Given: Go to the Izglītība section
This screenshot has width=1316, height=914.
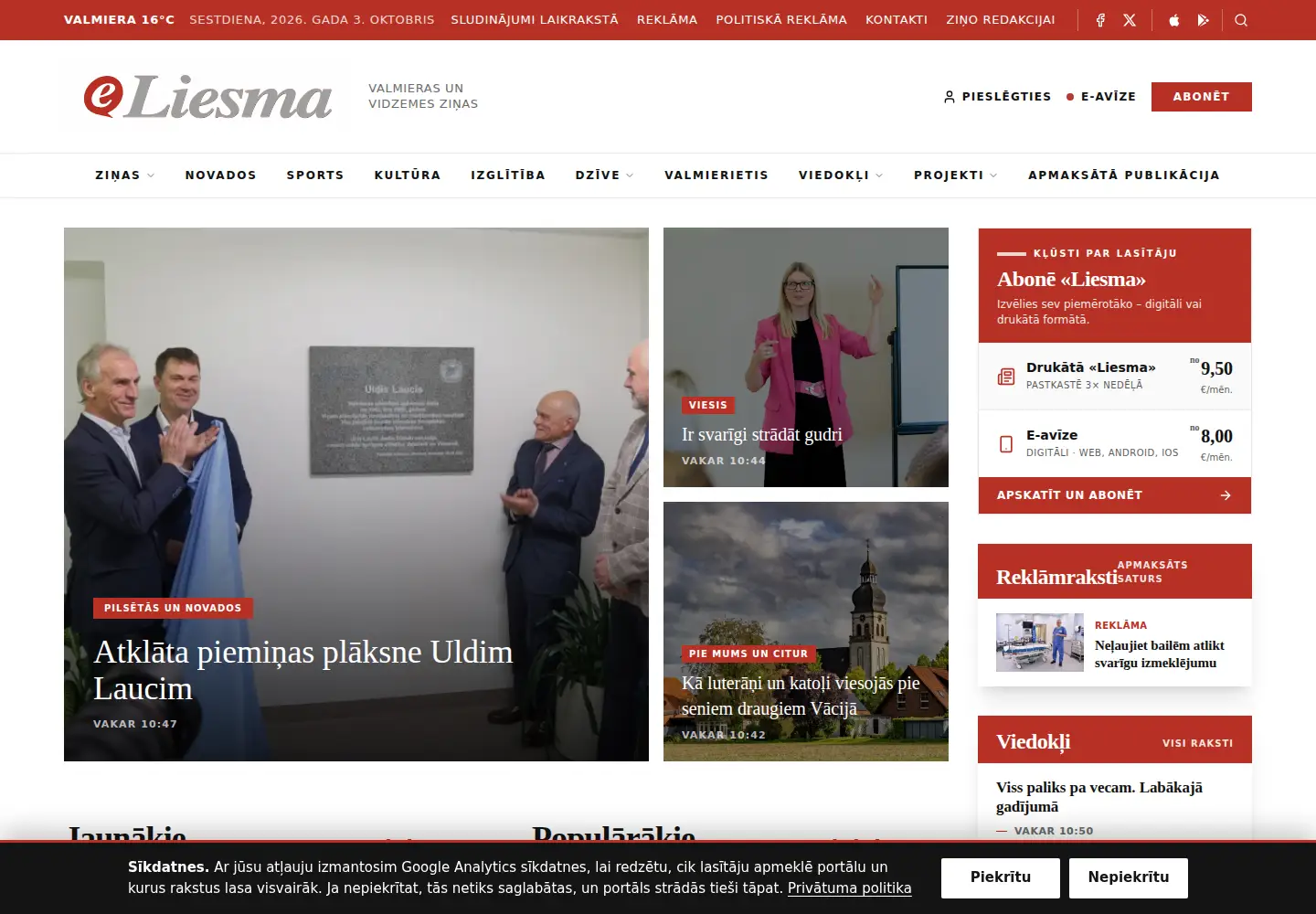Looking at the screenshot, I should click(508, 175).
